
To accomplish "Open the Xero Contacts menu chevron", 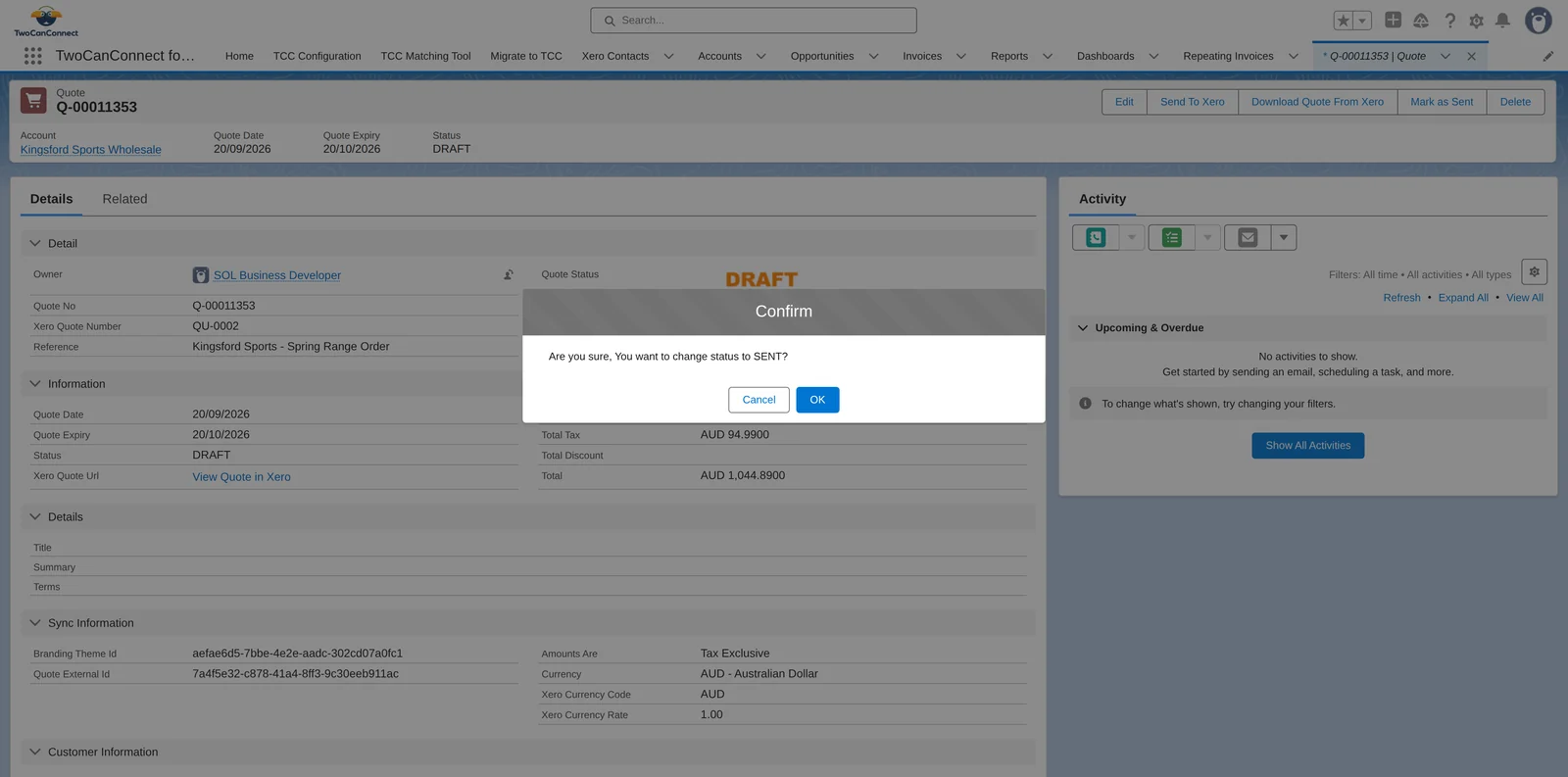I will [669, 56].
